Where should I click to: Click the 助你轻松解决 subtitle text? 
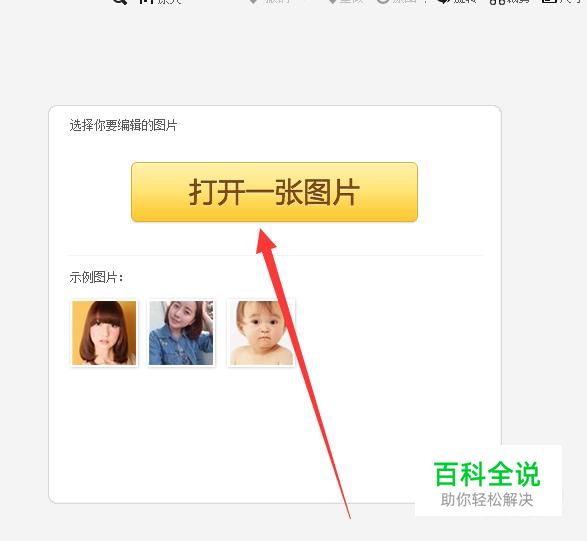coord(487,500)
